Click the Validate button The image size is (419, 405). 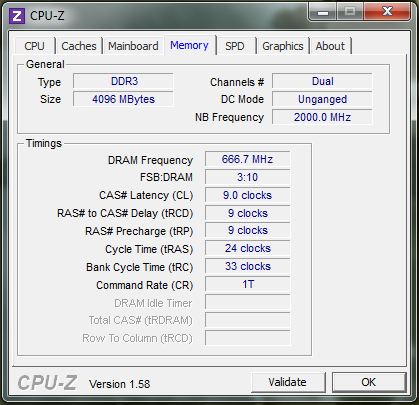click(x=288, y=382)
